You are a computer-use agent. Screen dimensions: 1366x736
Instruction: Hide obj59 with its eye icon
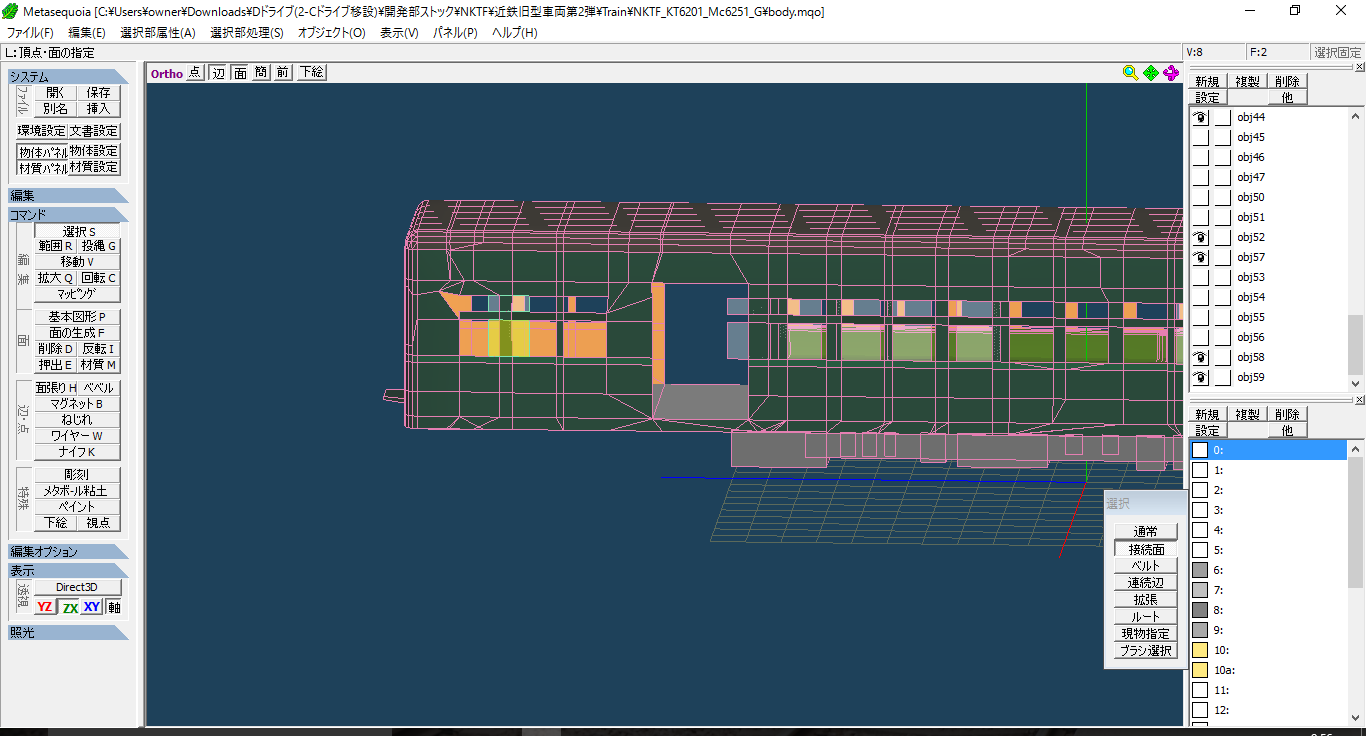click(1200, 378)
